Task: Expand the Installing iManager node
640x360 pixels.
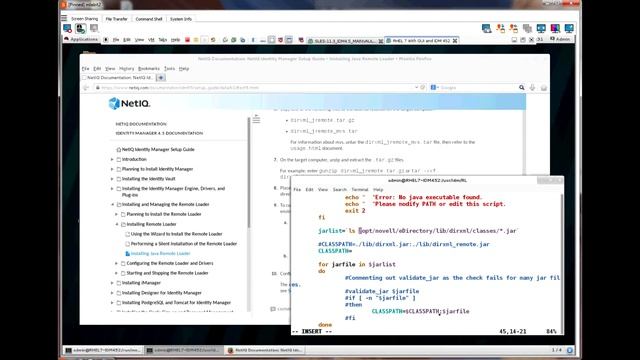Action: point(112,283)
